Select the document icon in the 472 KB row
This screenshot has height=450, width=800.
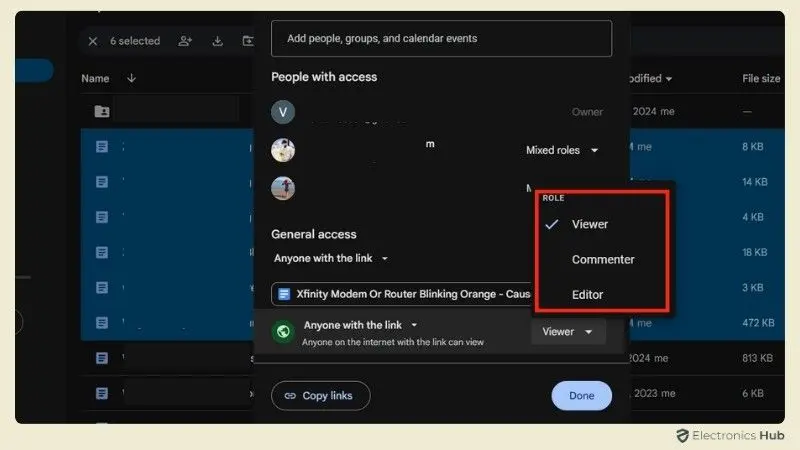[x=102, y=322]
